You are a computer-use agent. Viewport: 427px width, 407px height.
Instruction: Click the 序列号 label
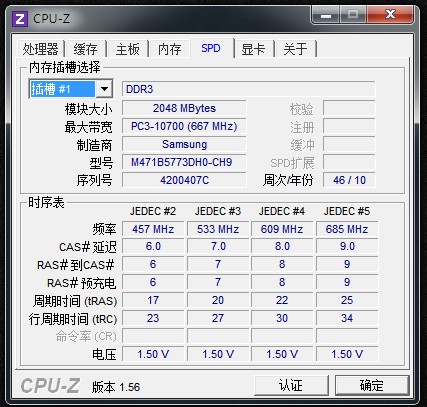95,180
